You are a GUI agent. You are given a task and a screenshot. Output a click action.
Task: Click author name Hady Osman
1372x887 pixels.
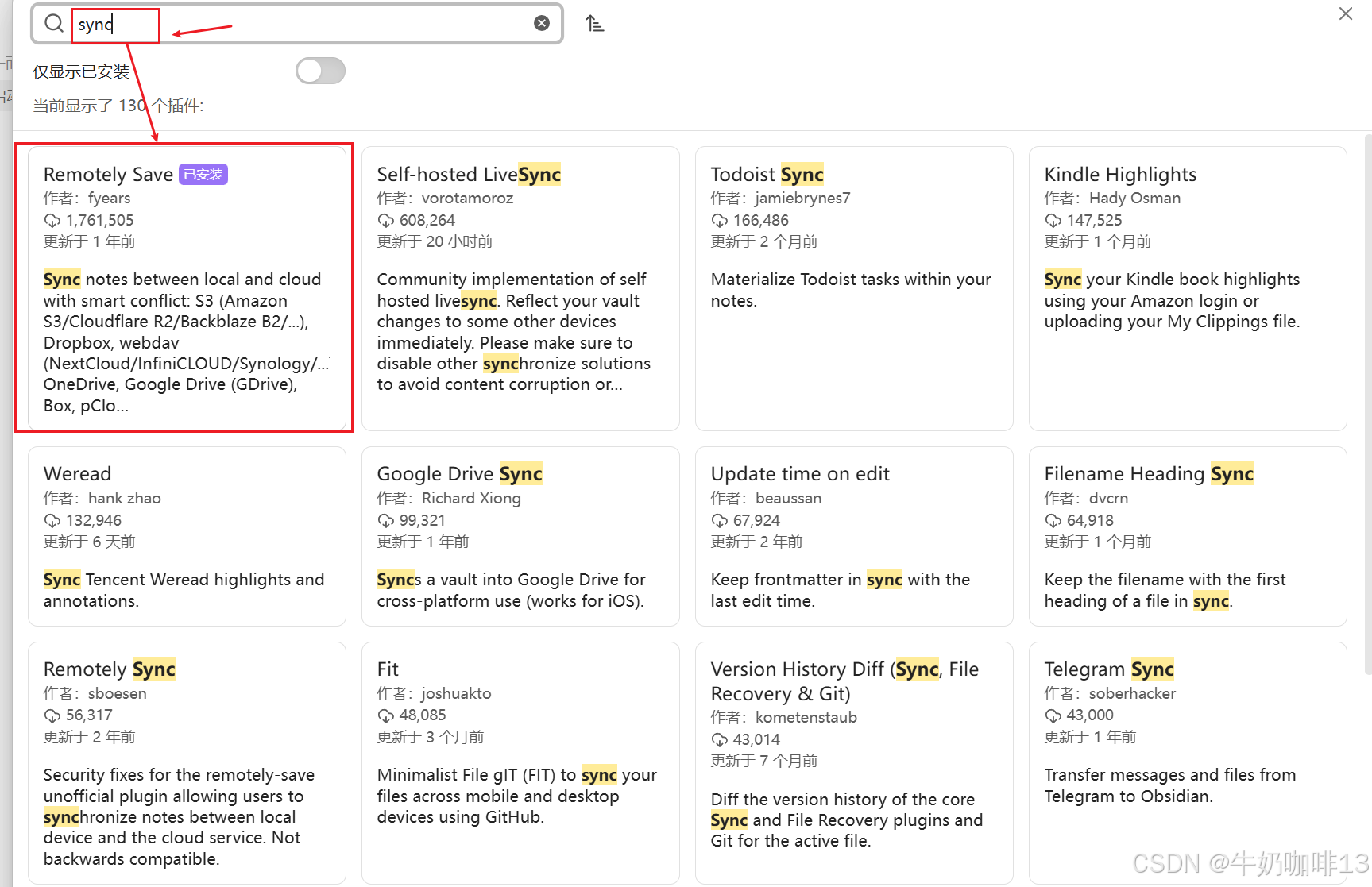click(x=1134, y=199)
